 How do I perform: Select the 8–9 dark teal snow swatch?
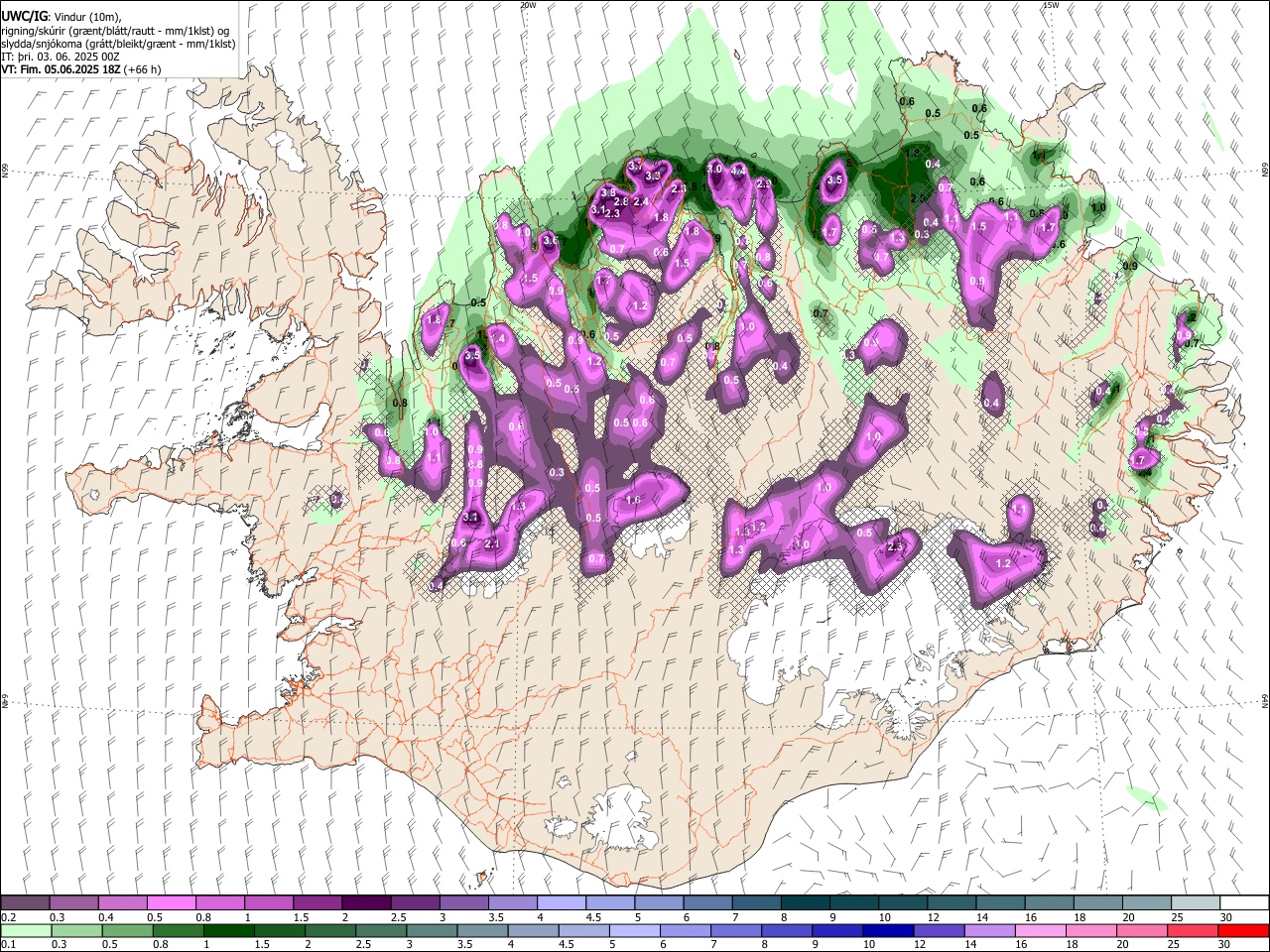pyautogui.click(x=805, y=902)
